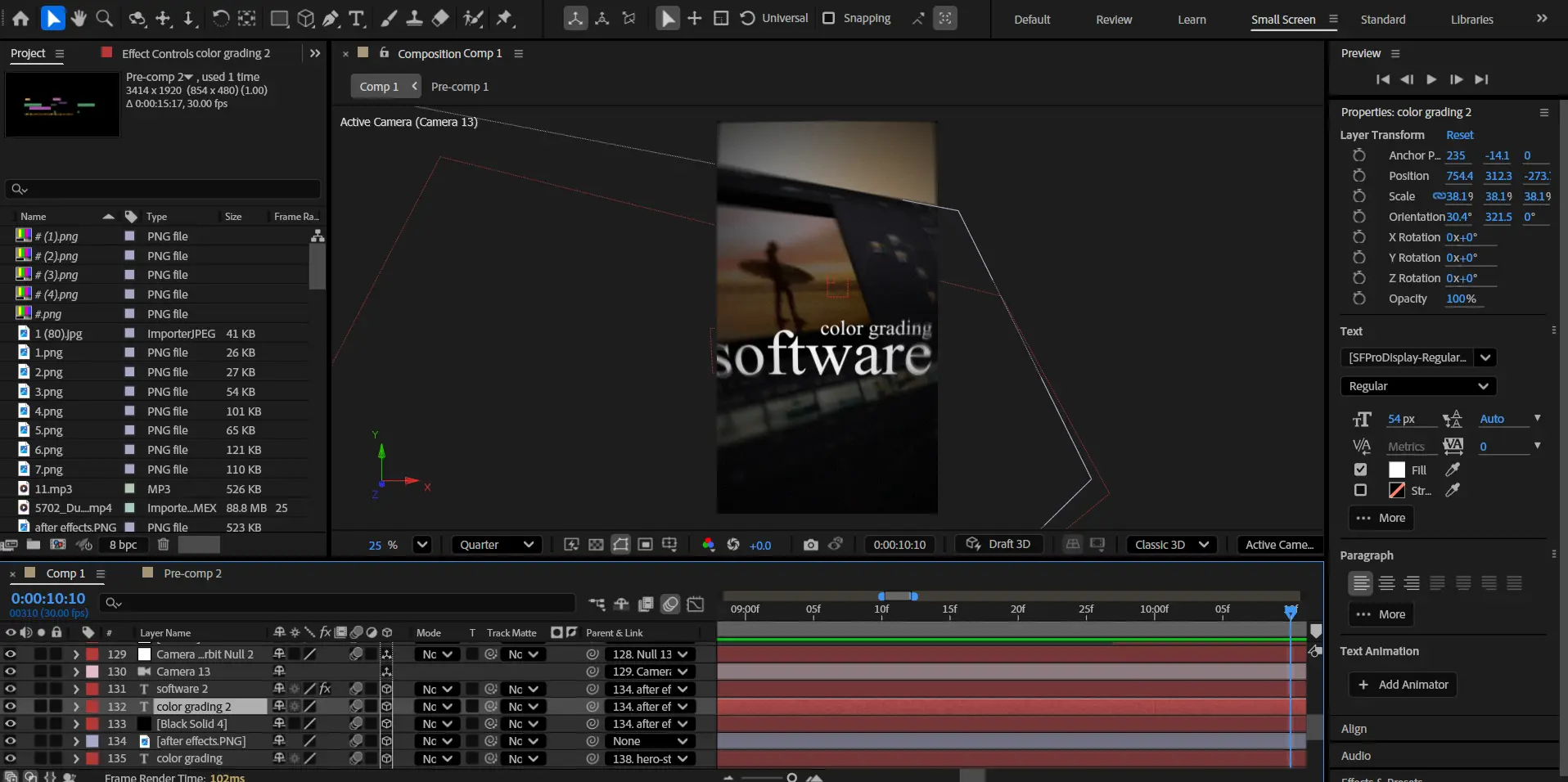Select the Hand tool in the toolbar
The image size is (1568, 782).
coord(79,18)
